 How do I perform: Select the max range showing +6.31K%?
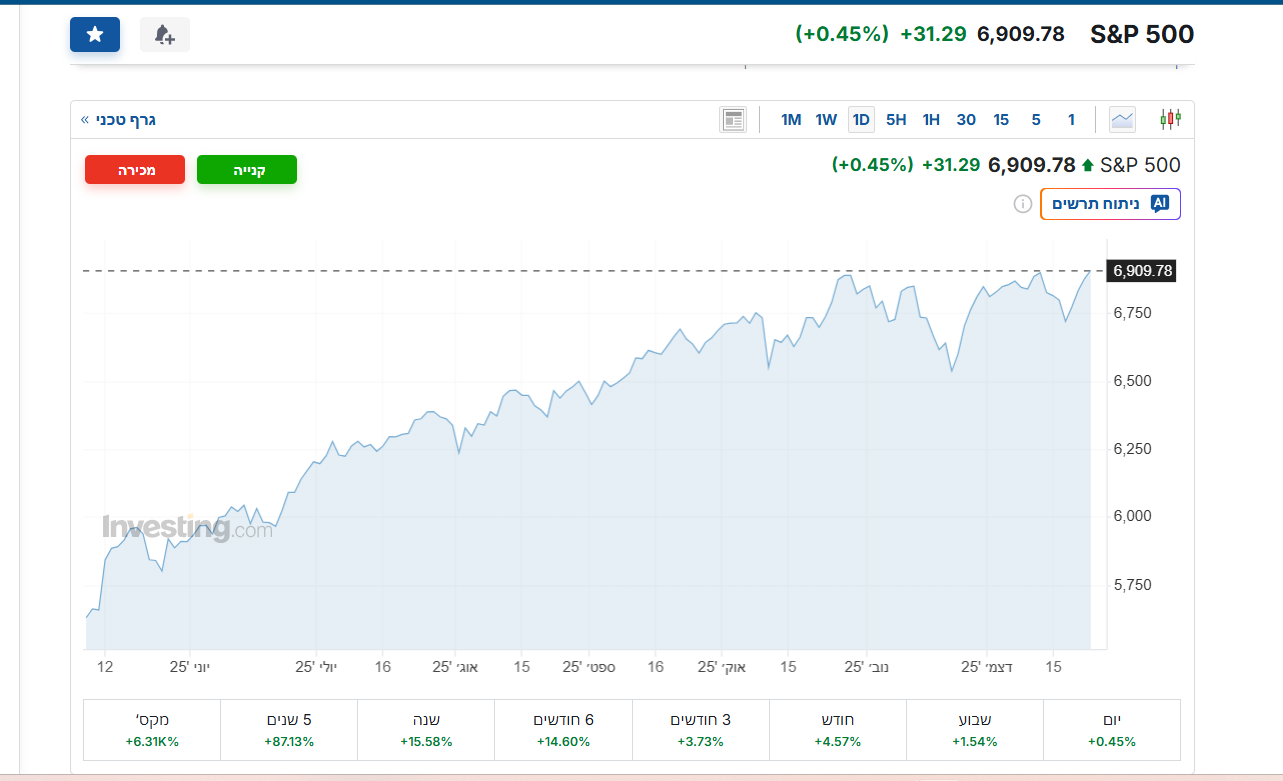click(x=152, y=730)
